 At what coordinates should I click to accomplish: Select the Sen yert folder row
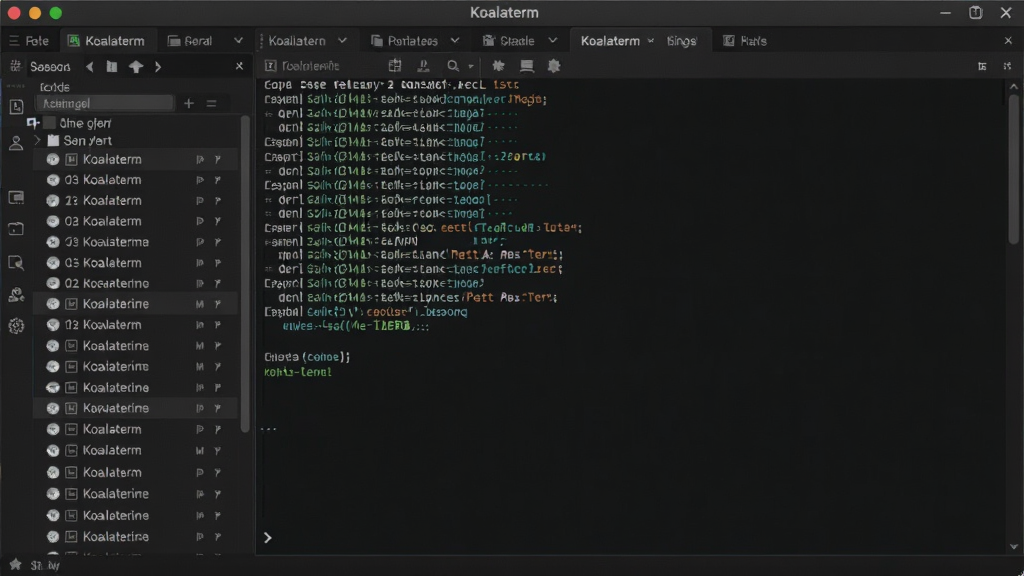[136, 140]
